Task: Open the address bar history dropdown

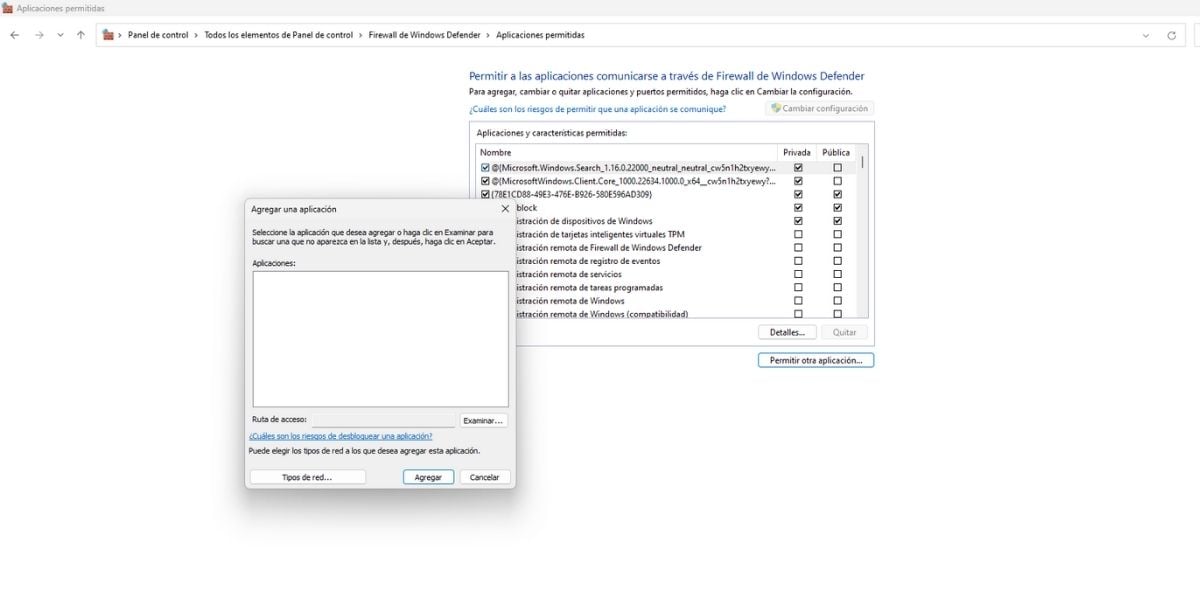Action: pyautogui.click(x=1146, y=35)
